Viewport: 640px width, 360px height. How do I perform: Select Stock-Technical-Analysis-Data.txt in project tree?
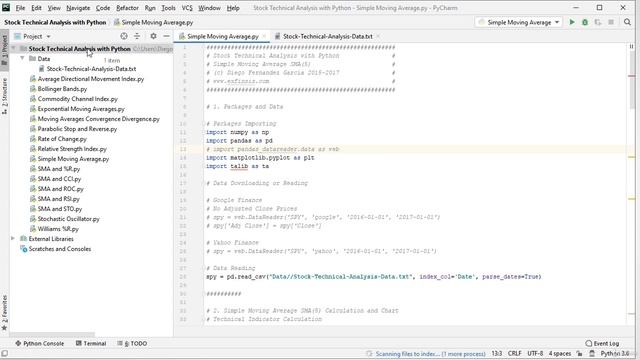click(91, 69)
